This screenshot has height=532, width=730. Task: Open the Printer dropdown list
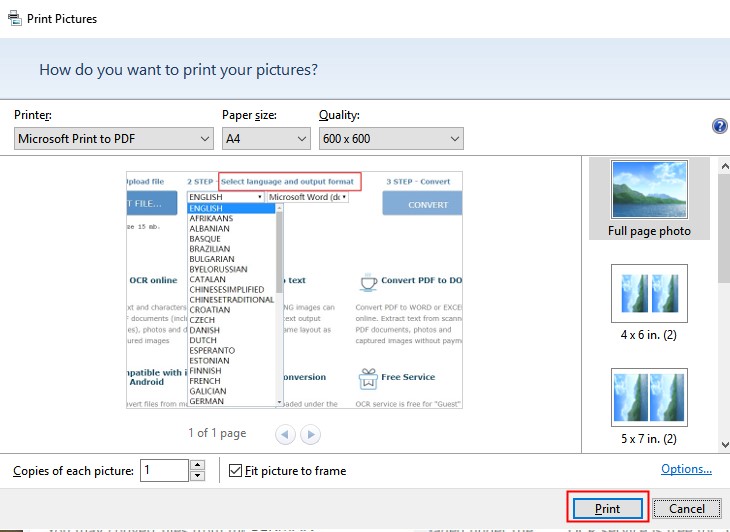(114, 139)
